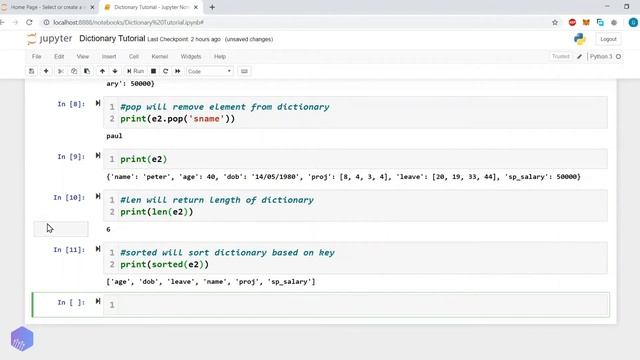The width and height of the screenshot is (640, 360).
Task: Click the print(sorted(e2)) code line
Action: (x=164, y=264)
